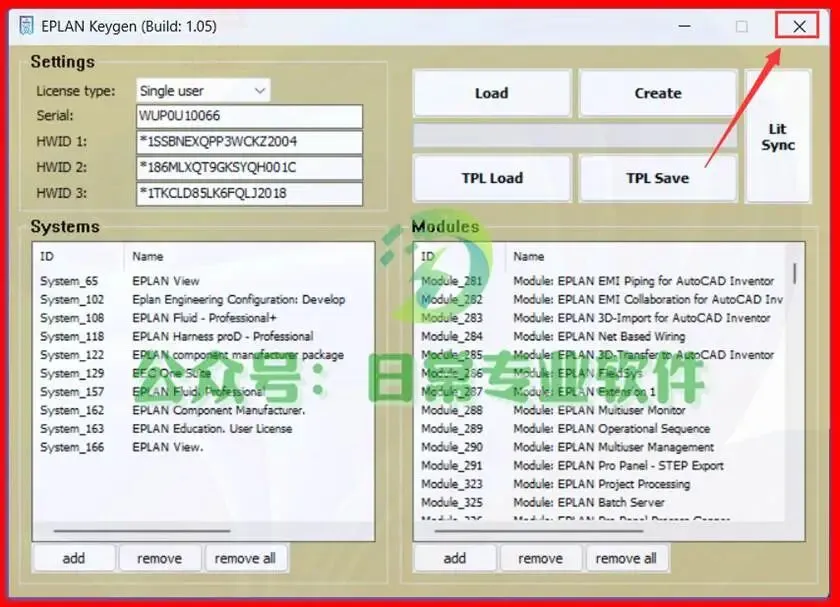This screenshot has height=607, width=840.
Task: Click the add button under Systems
Action: coord(74,558)
